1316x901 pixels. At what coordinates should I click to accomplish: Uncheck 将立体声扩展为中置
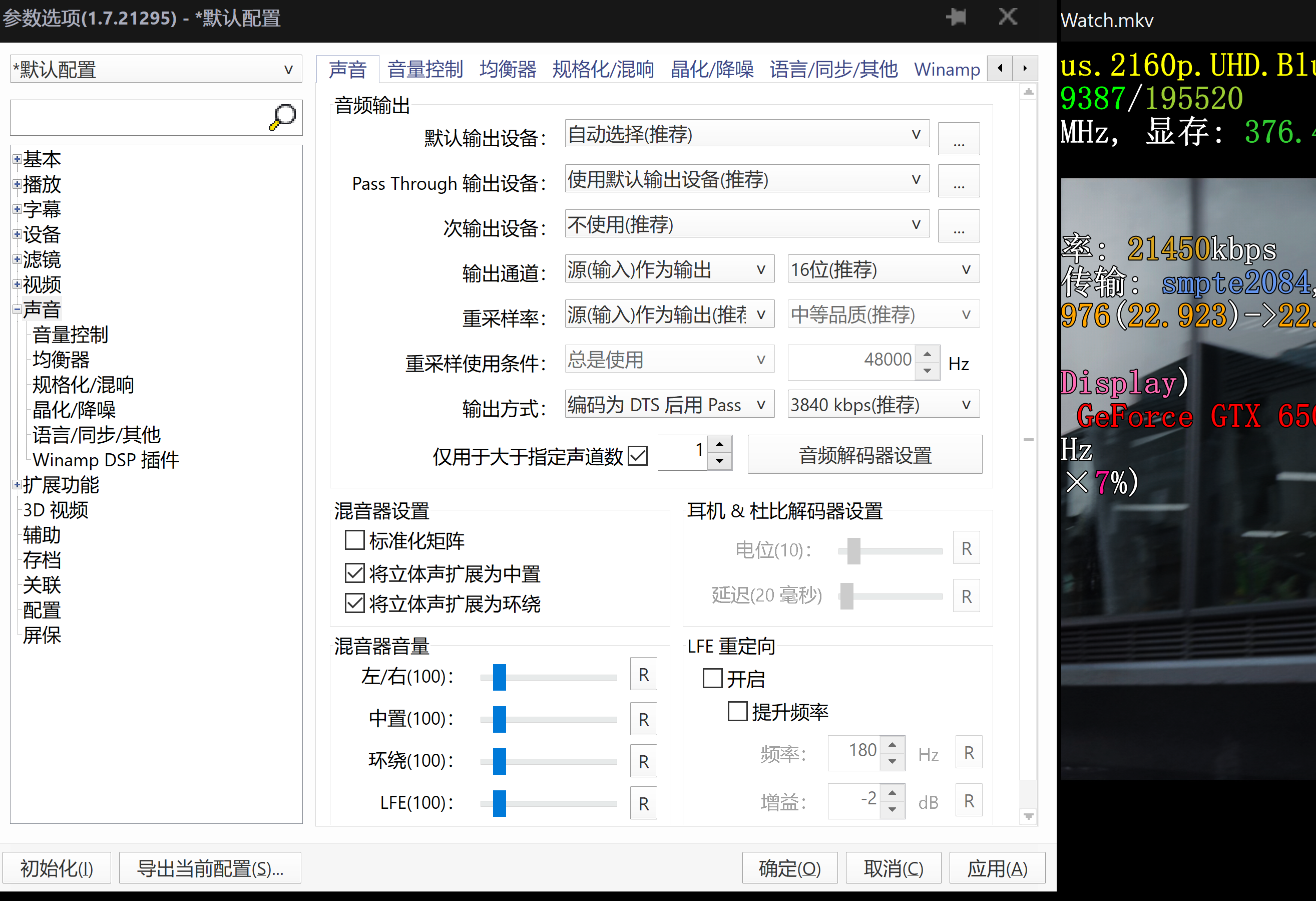pyautogui.click(x=354, y=573)
